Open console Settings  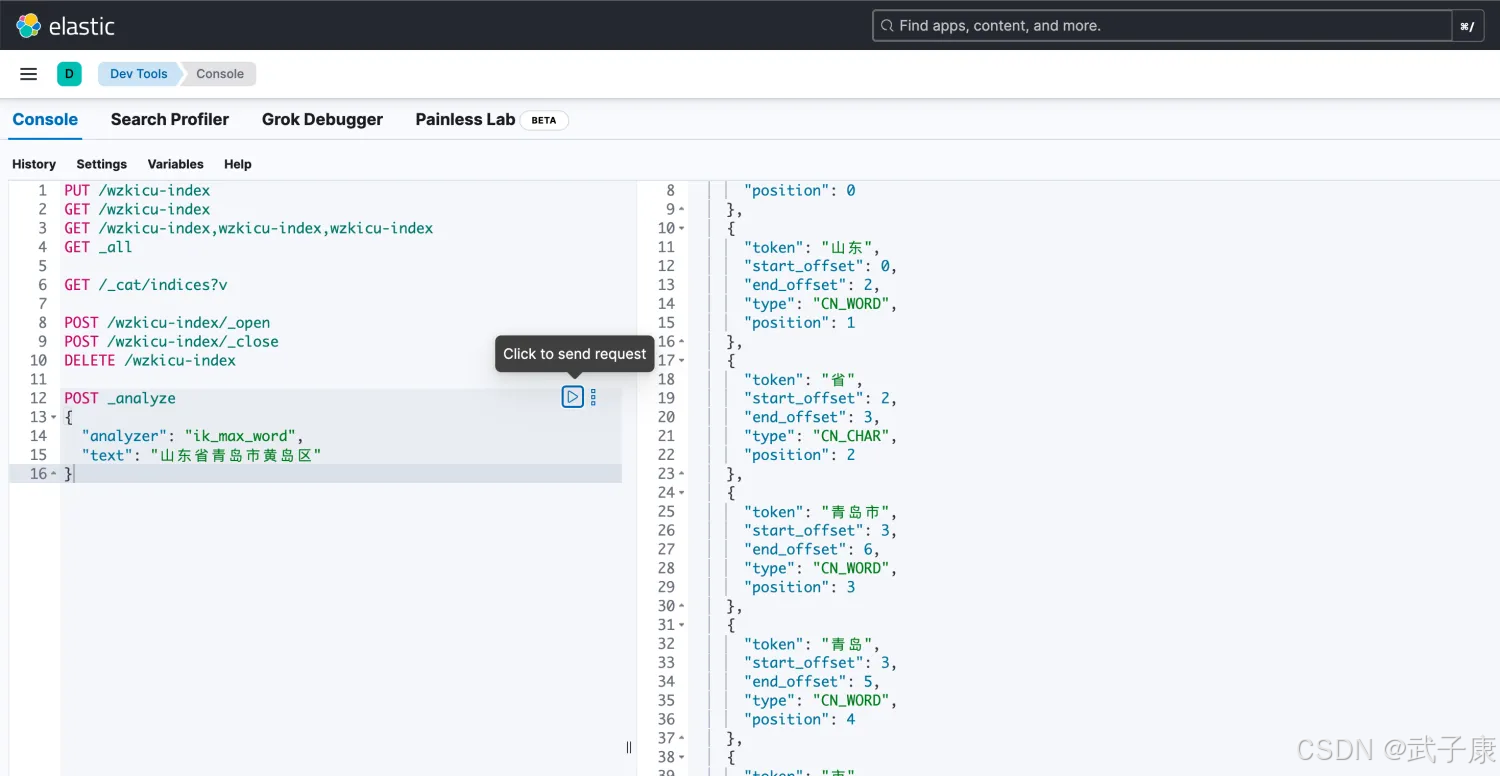coord(102,164)
